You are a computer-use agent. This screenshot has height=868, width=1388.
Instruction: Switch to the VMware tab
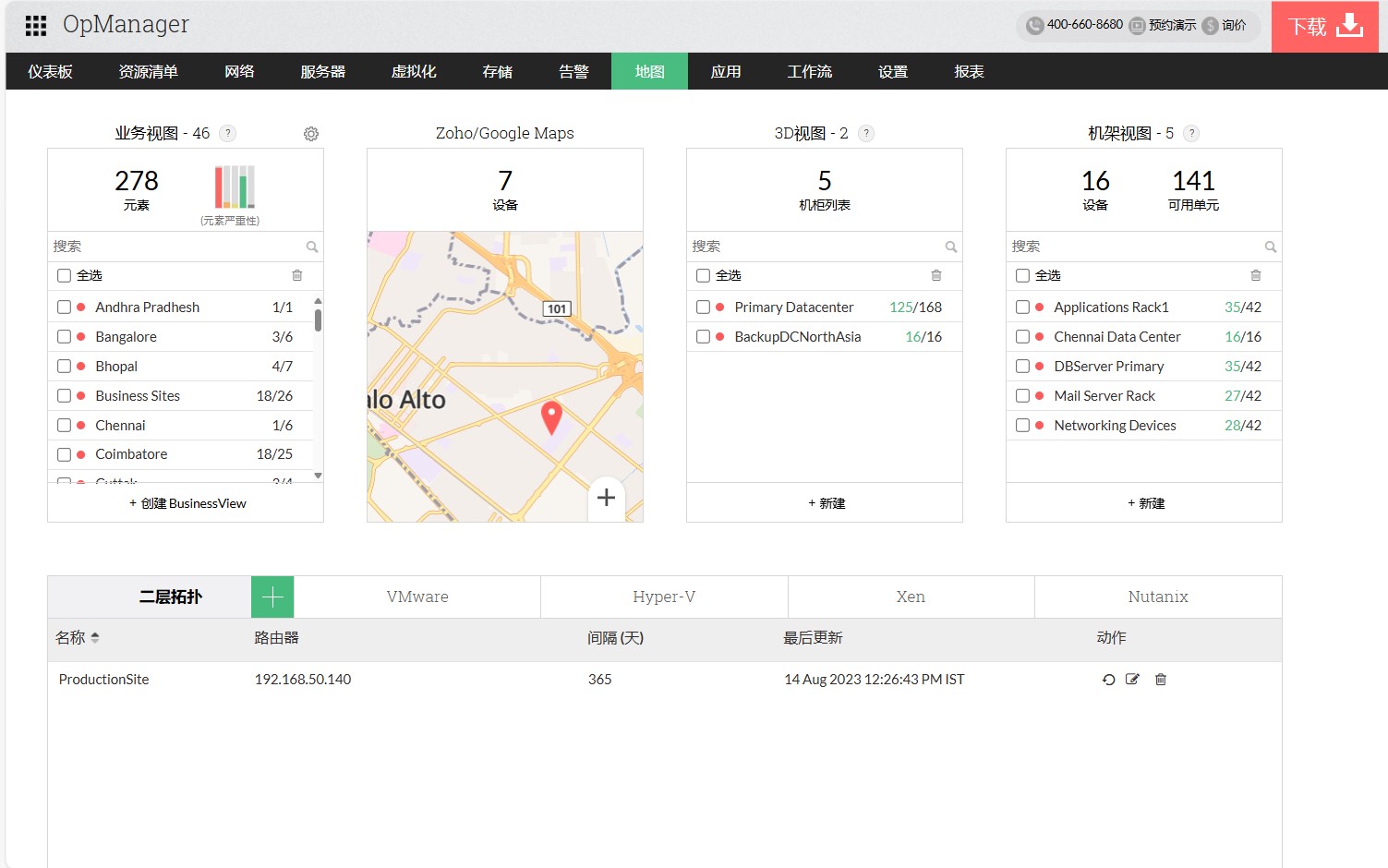click(x=417, y=597)
